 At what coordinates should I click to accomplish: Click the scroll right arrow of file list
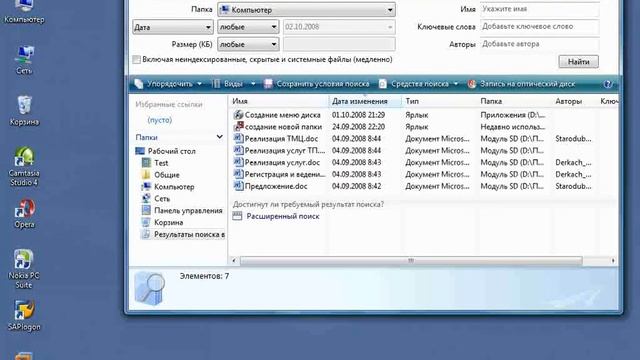click(613, 260)
